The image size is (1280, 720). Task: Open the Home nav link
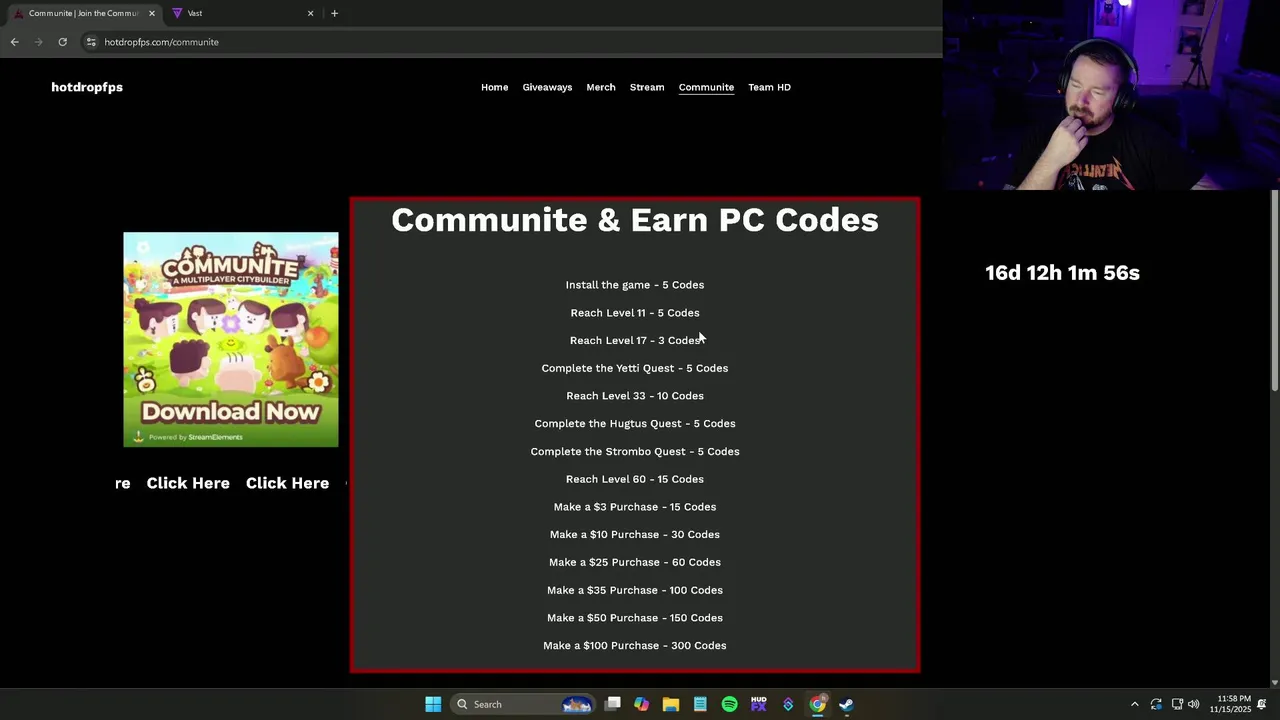[494, 87]
